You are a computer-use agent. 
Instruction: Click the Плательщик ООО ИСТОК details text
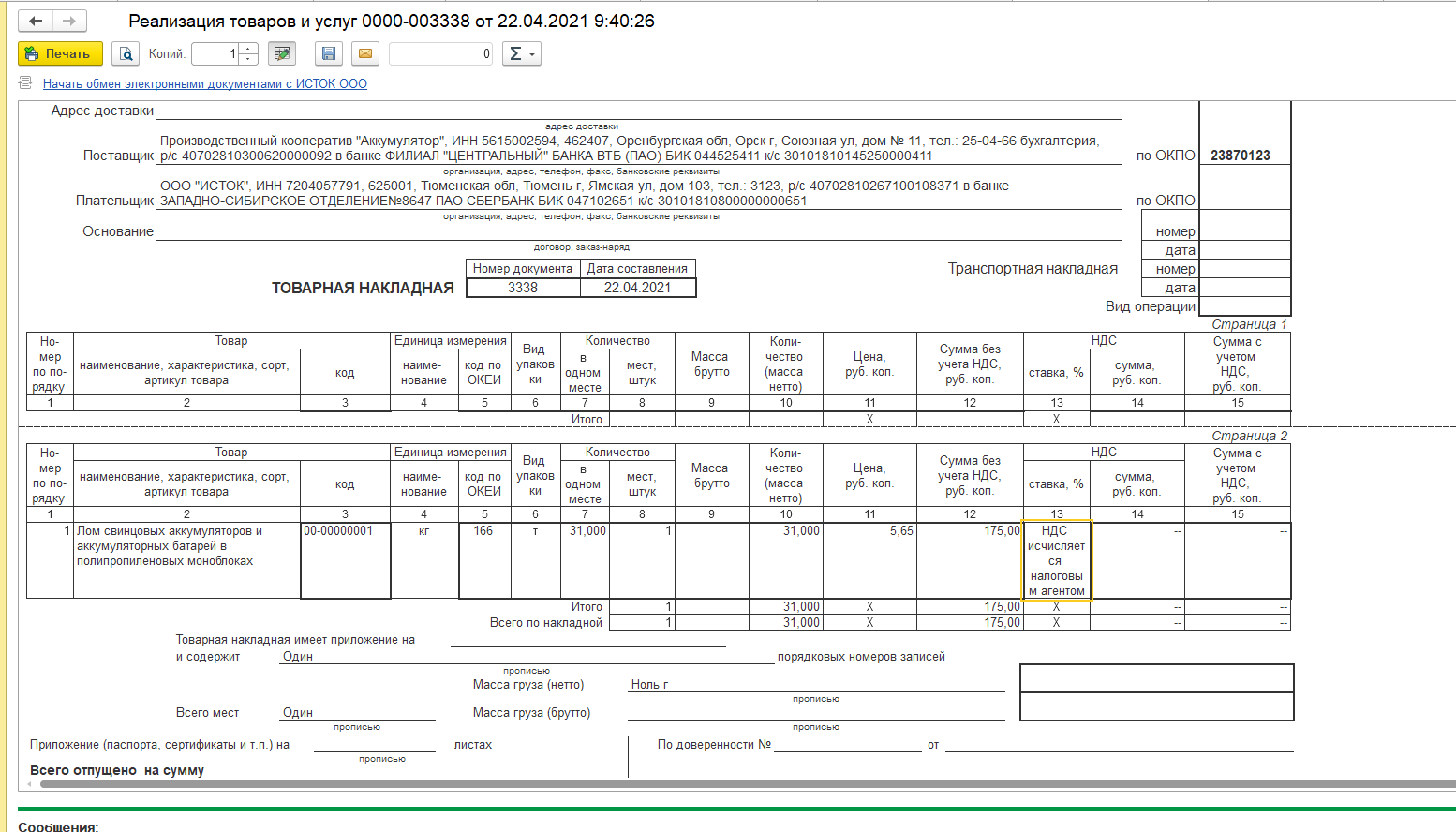click(585, 193)
